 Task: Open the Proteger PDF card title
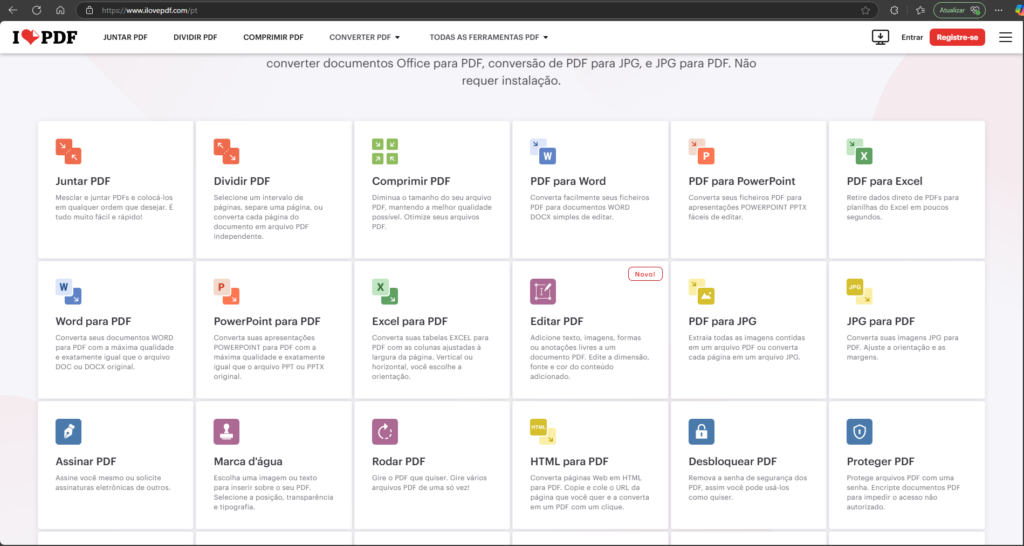point(880,461)
